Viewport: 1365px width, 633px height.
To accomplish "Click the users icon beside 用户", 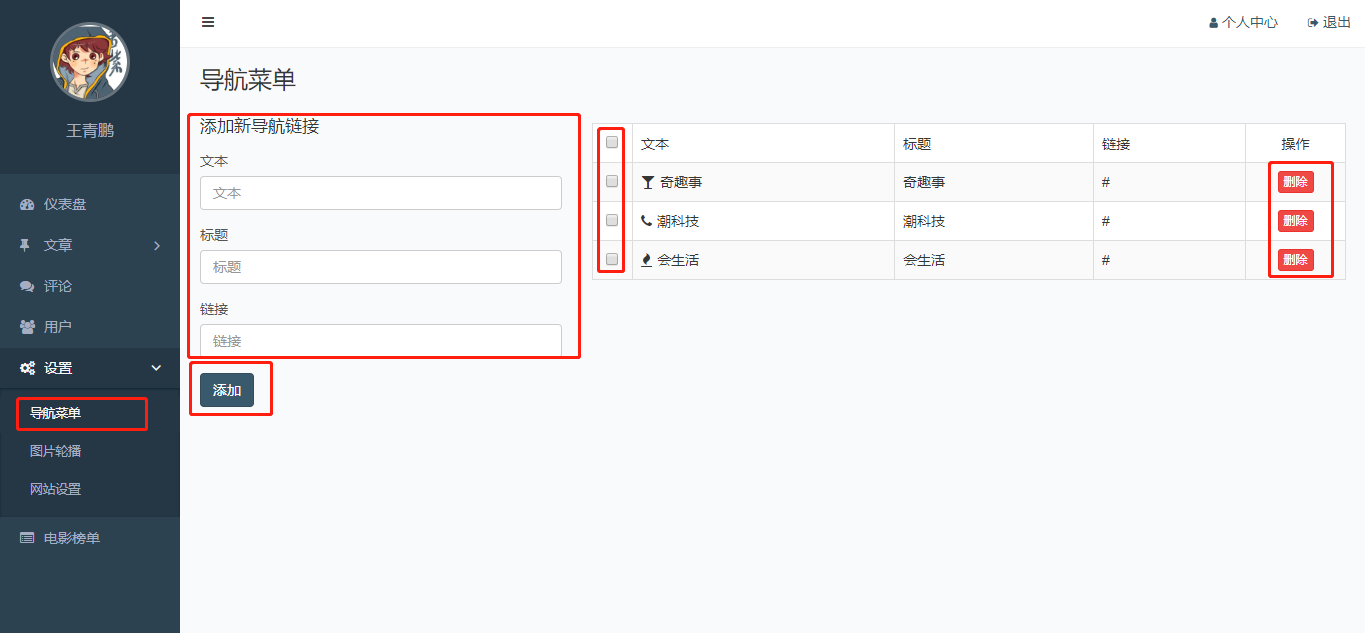I will tap(27, 327).
